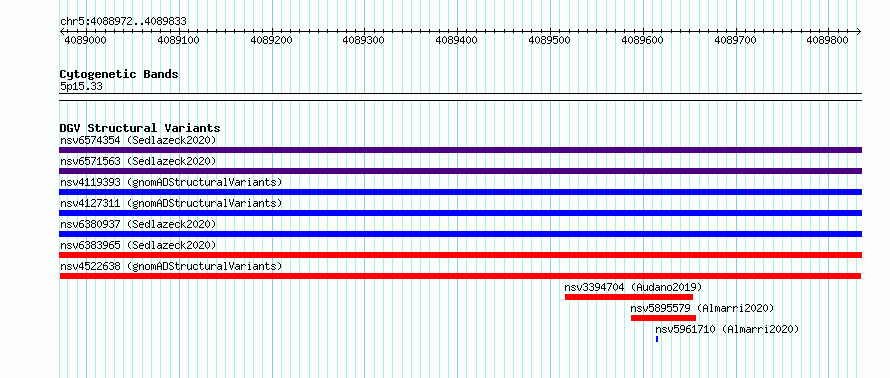Screen dimensions: 890x378
Task: Open variant label nsv5961710 (Almarri2020)
Action: pos(728,329)
